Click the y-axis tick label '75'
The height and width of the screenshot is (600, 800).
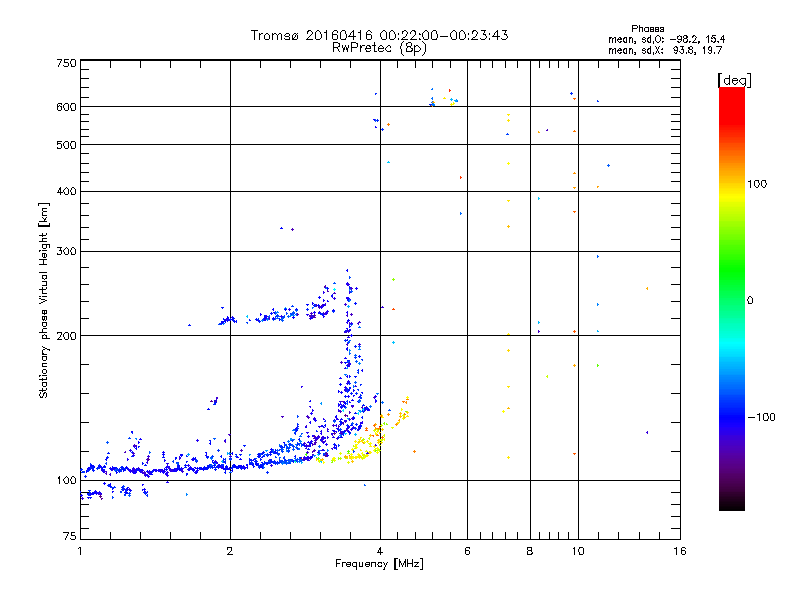click(x=70, y=536)
